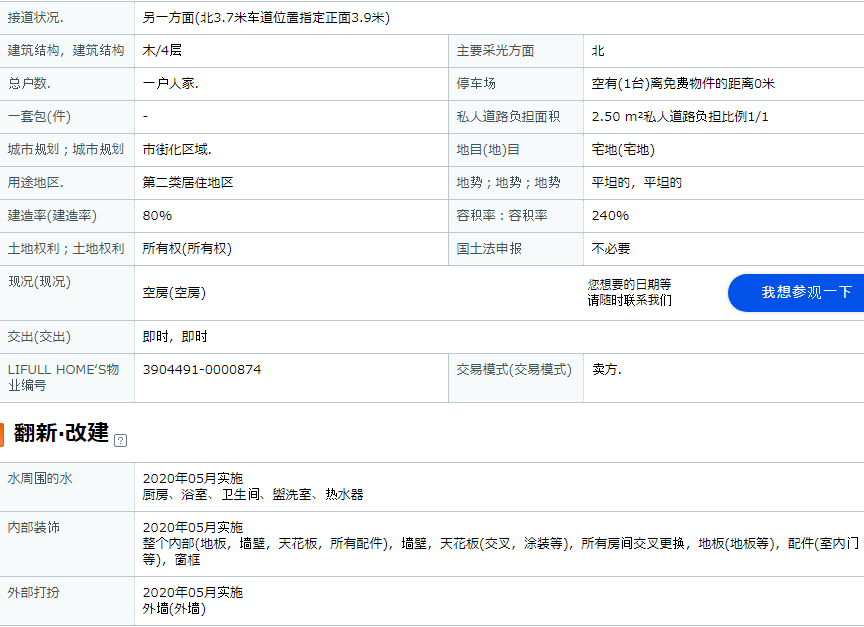Click the 外部打扮 row label
The image size is (864, 627).
coord(34,592)
